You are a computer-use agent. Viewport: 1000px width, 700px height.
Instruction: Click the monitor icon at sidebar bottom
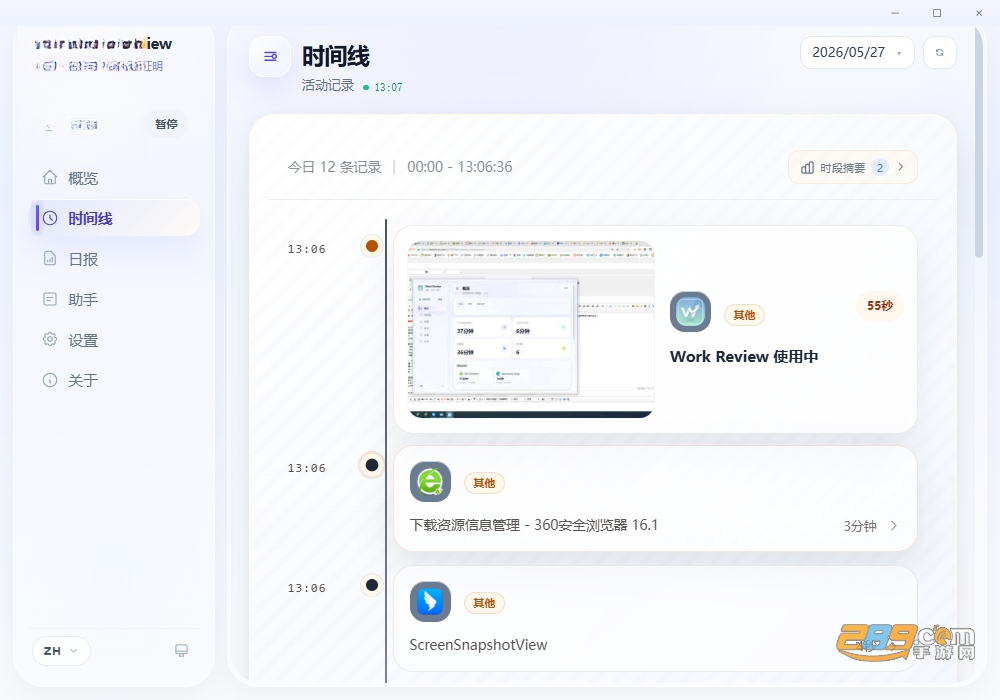181,650
